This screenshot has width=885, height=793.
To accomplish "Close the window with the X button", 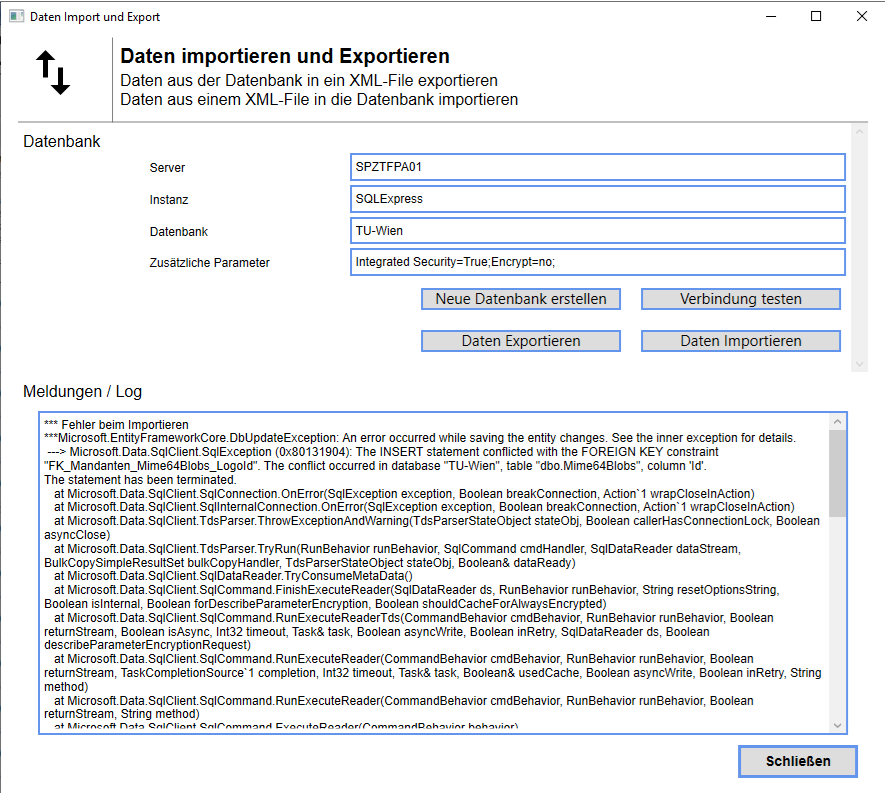I will coord(861,17).
